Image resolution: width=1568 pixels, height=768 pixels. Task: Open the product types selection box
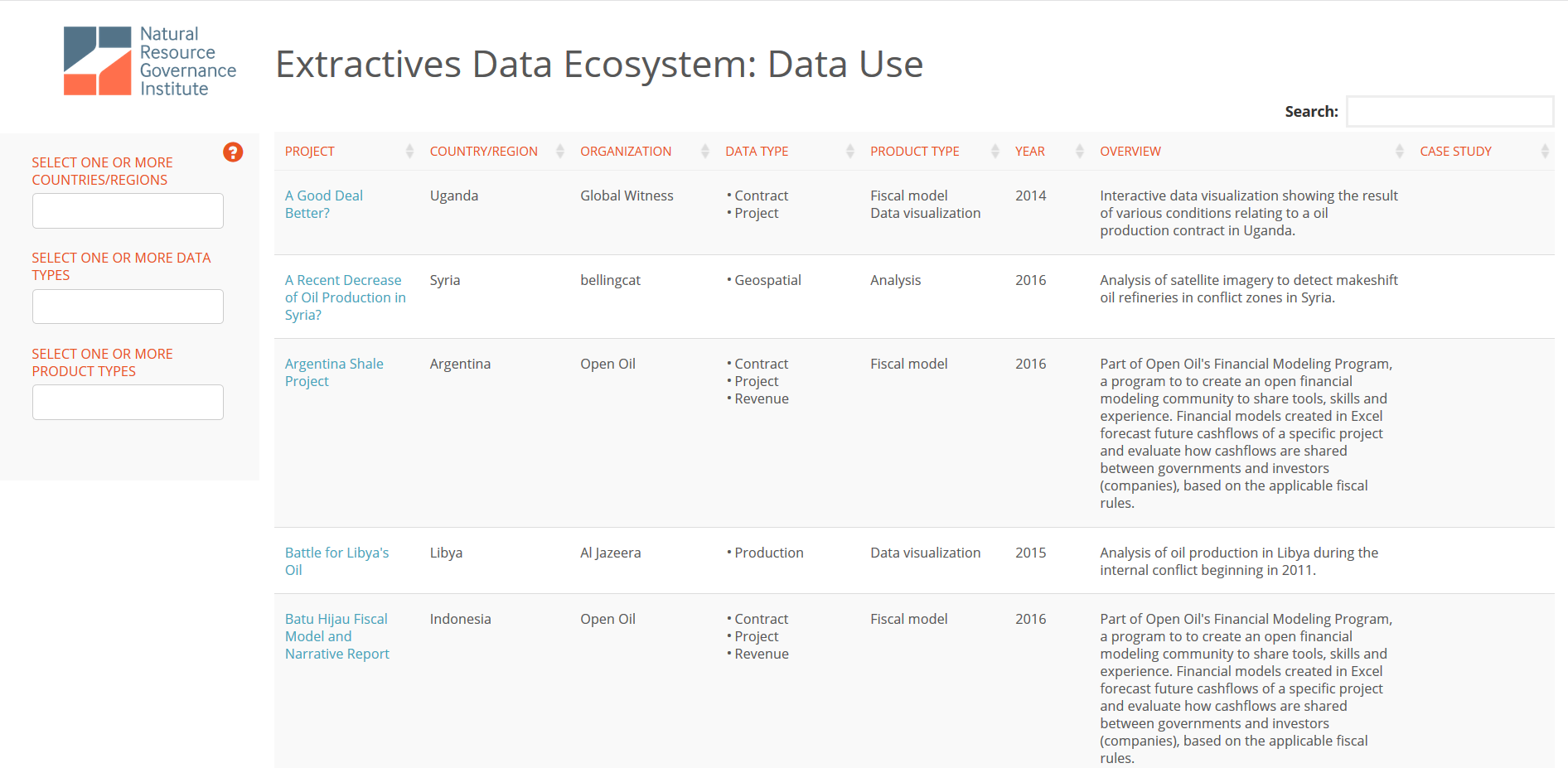click(128, 403)
